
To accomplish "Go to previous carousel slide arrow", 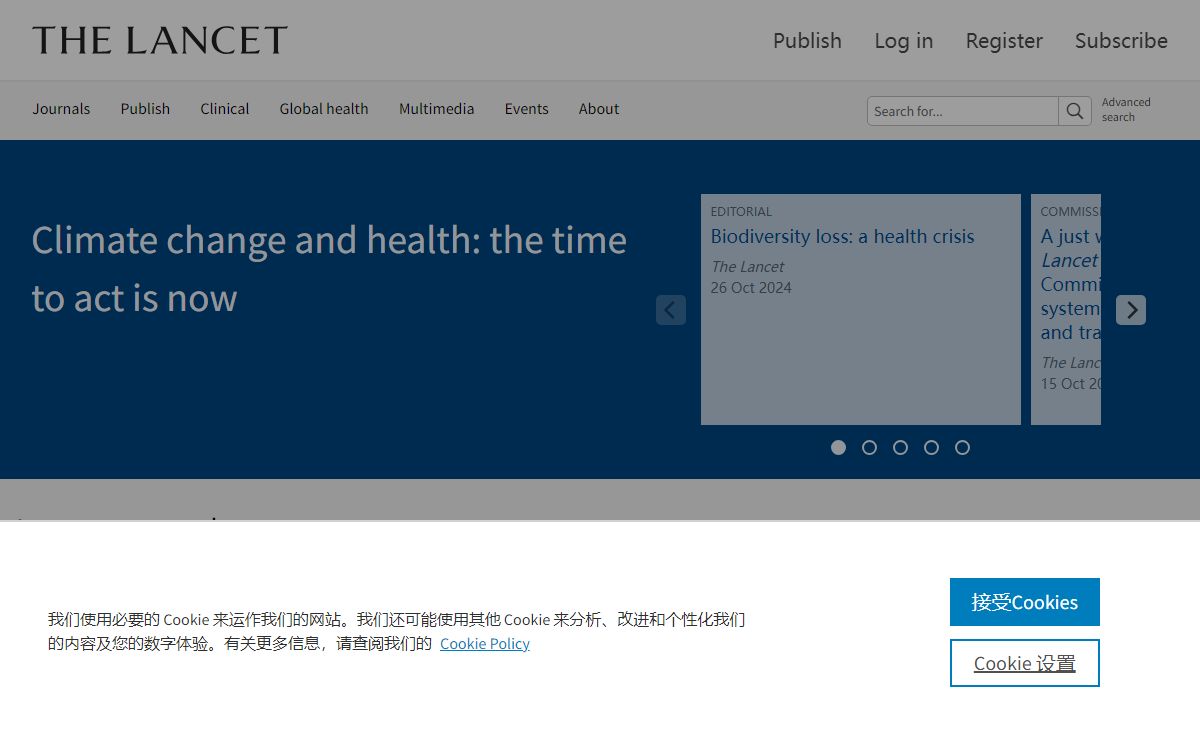I will 671,310.
